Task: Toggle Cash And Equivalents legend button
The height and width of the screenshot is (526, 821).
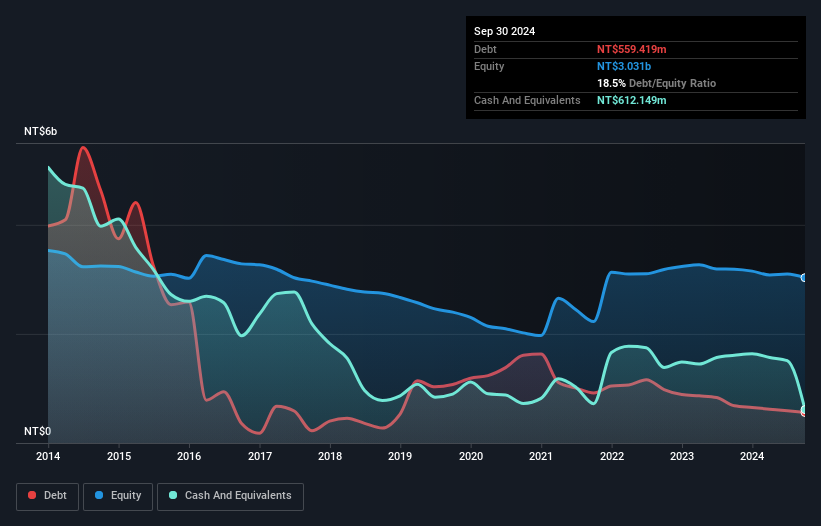Action: [x=230, y=496]
